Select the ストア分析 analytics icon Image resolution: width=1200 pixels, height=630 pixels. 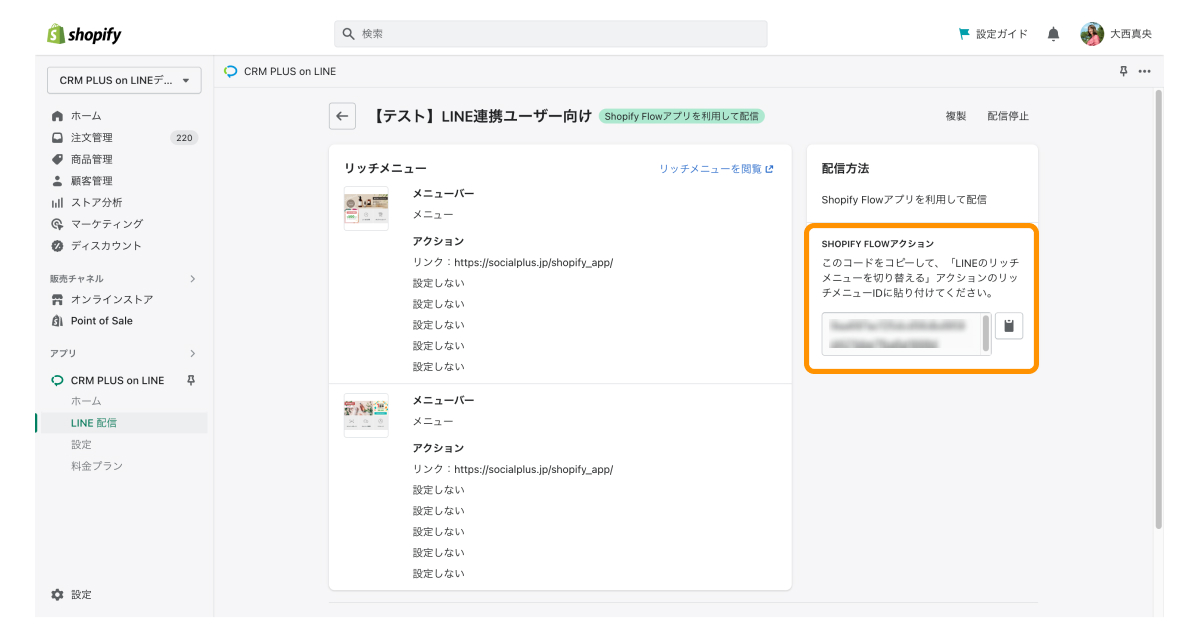point(56,202)
